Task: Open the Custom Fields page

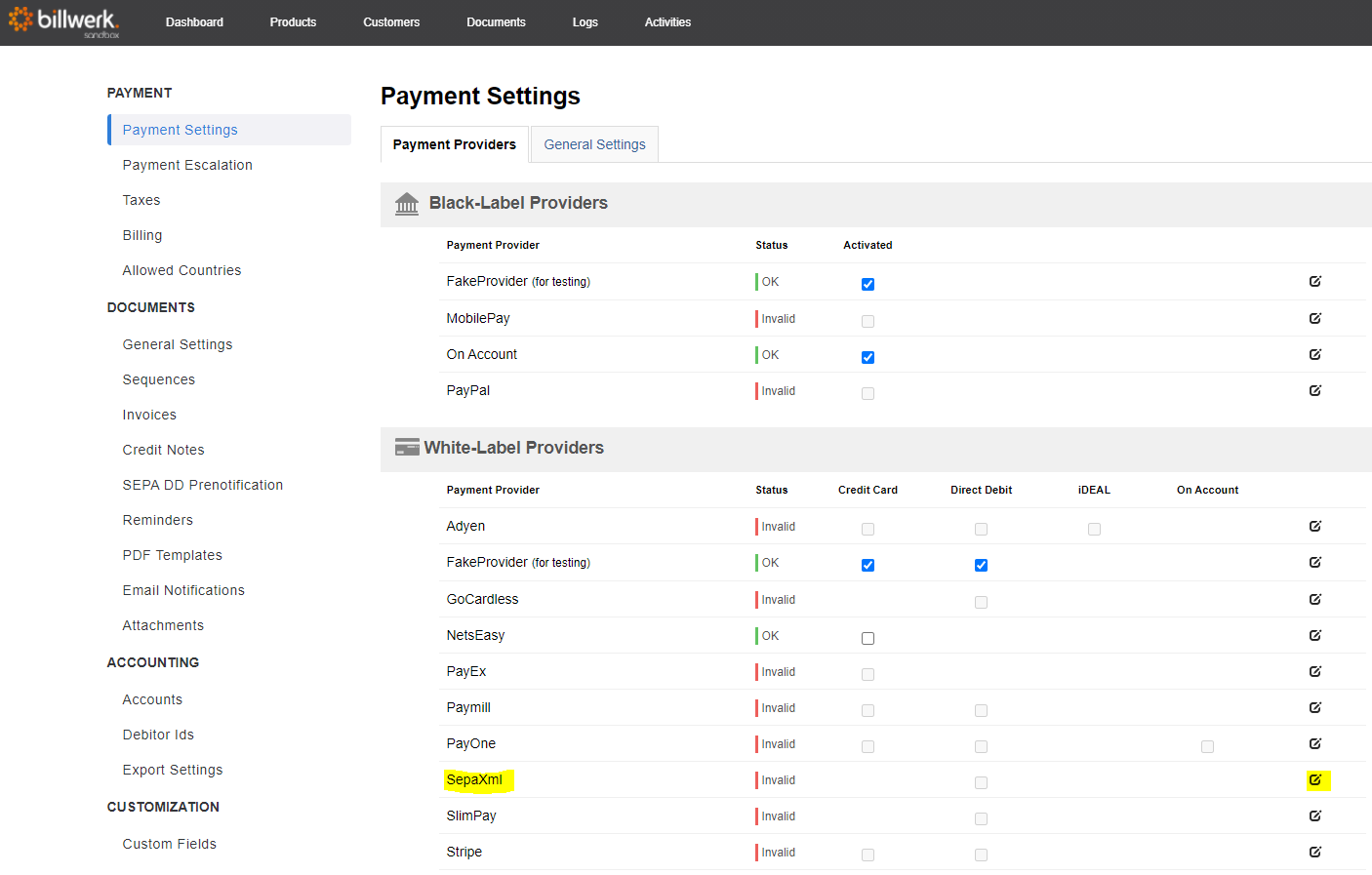Action: point(170,844)
